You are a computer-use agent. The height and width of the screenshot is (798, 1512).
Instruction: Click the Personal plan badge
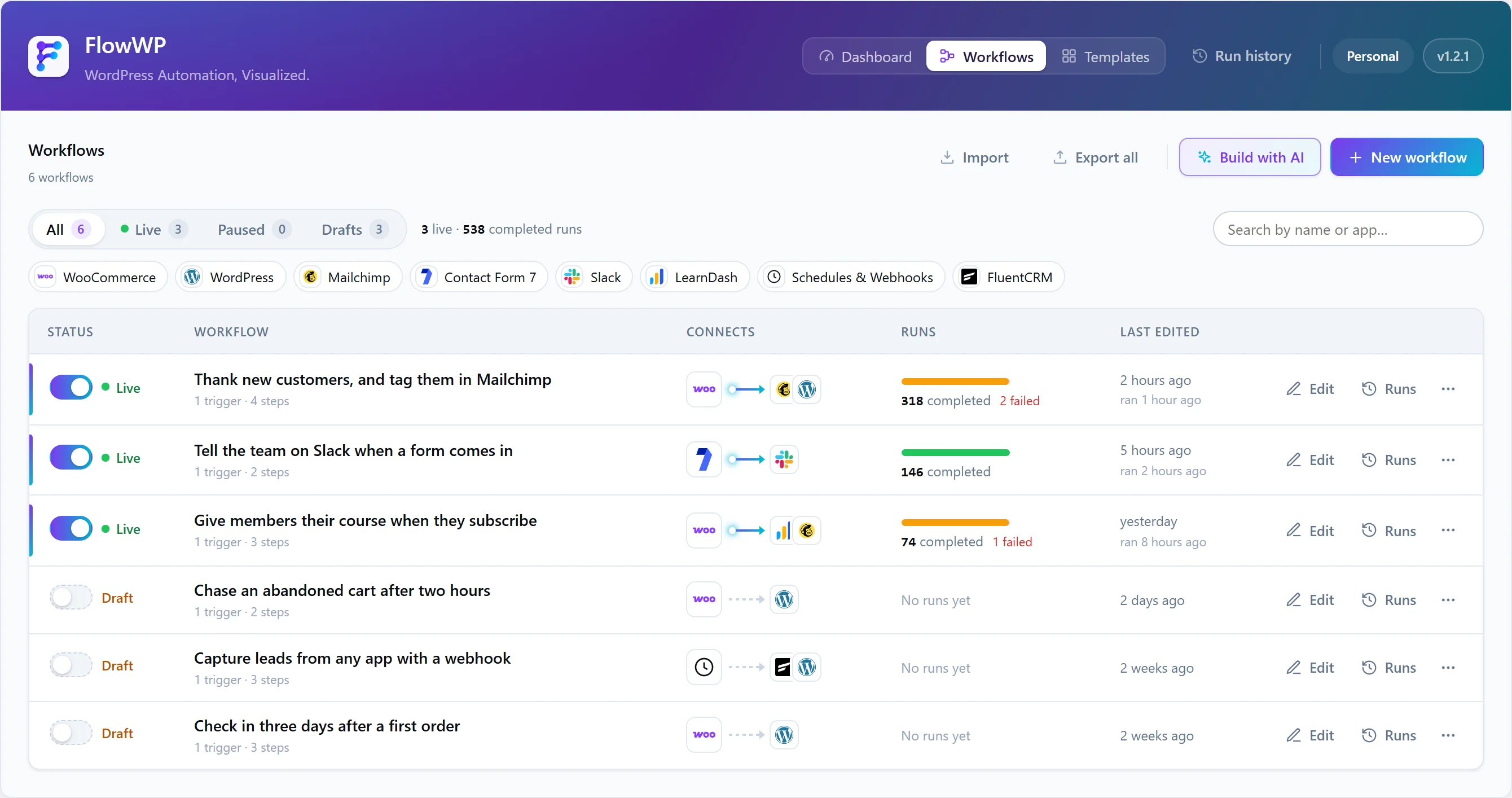[x=1372, y=56]
